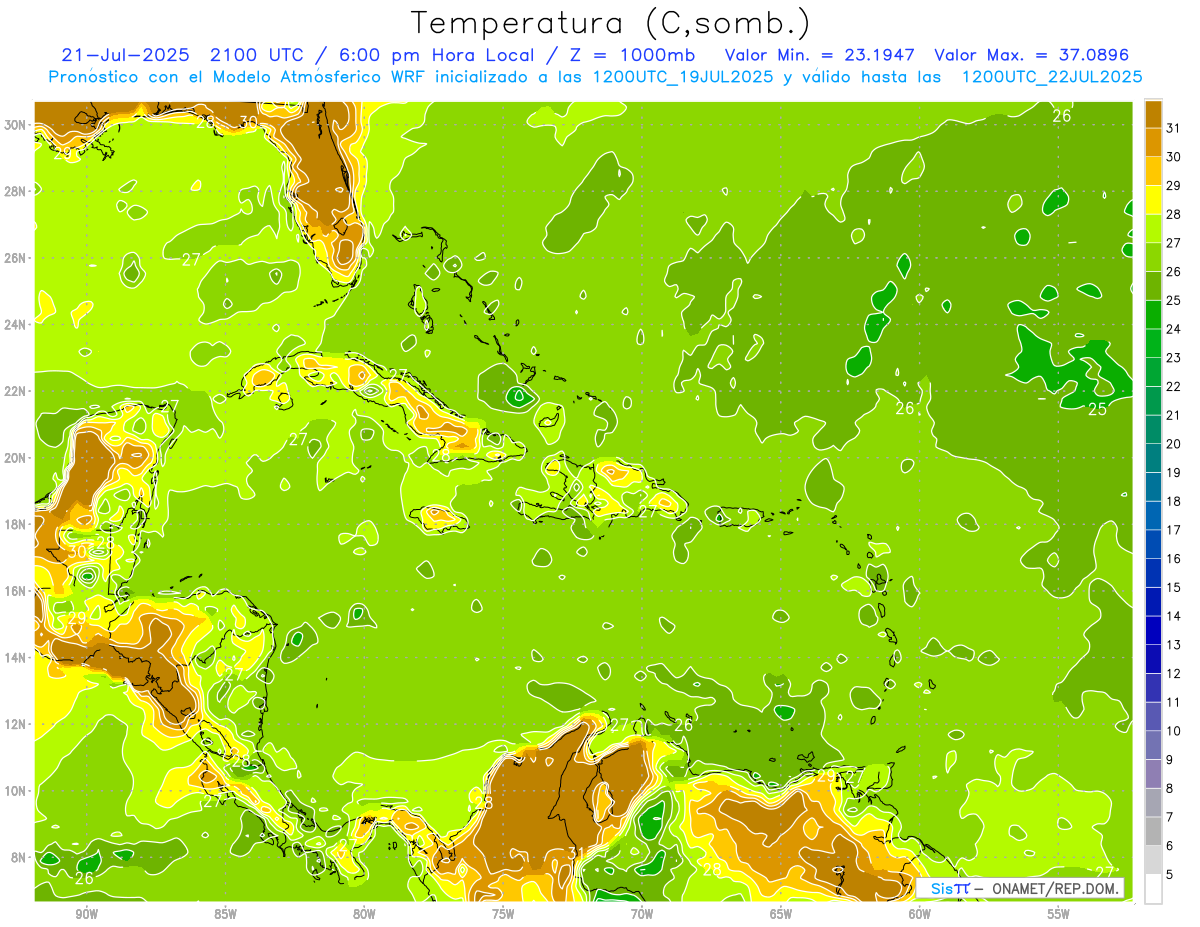Click 'Valor Max. = 37.0896' text

pyautogui.click(x=1033, y=55)
